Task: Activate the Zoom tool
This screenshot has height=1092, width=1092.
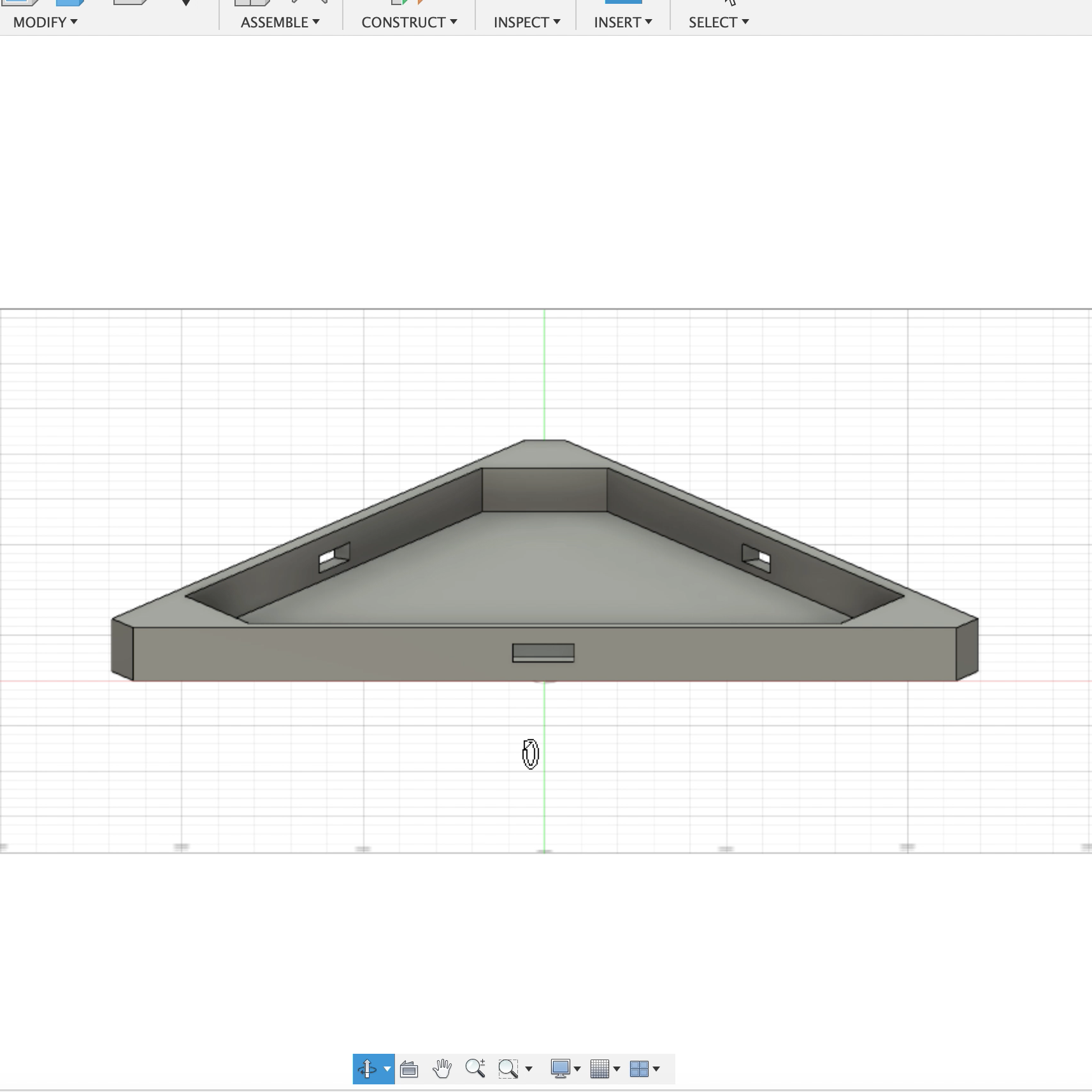Action: [477, 1068]
